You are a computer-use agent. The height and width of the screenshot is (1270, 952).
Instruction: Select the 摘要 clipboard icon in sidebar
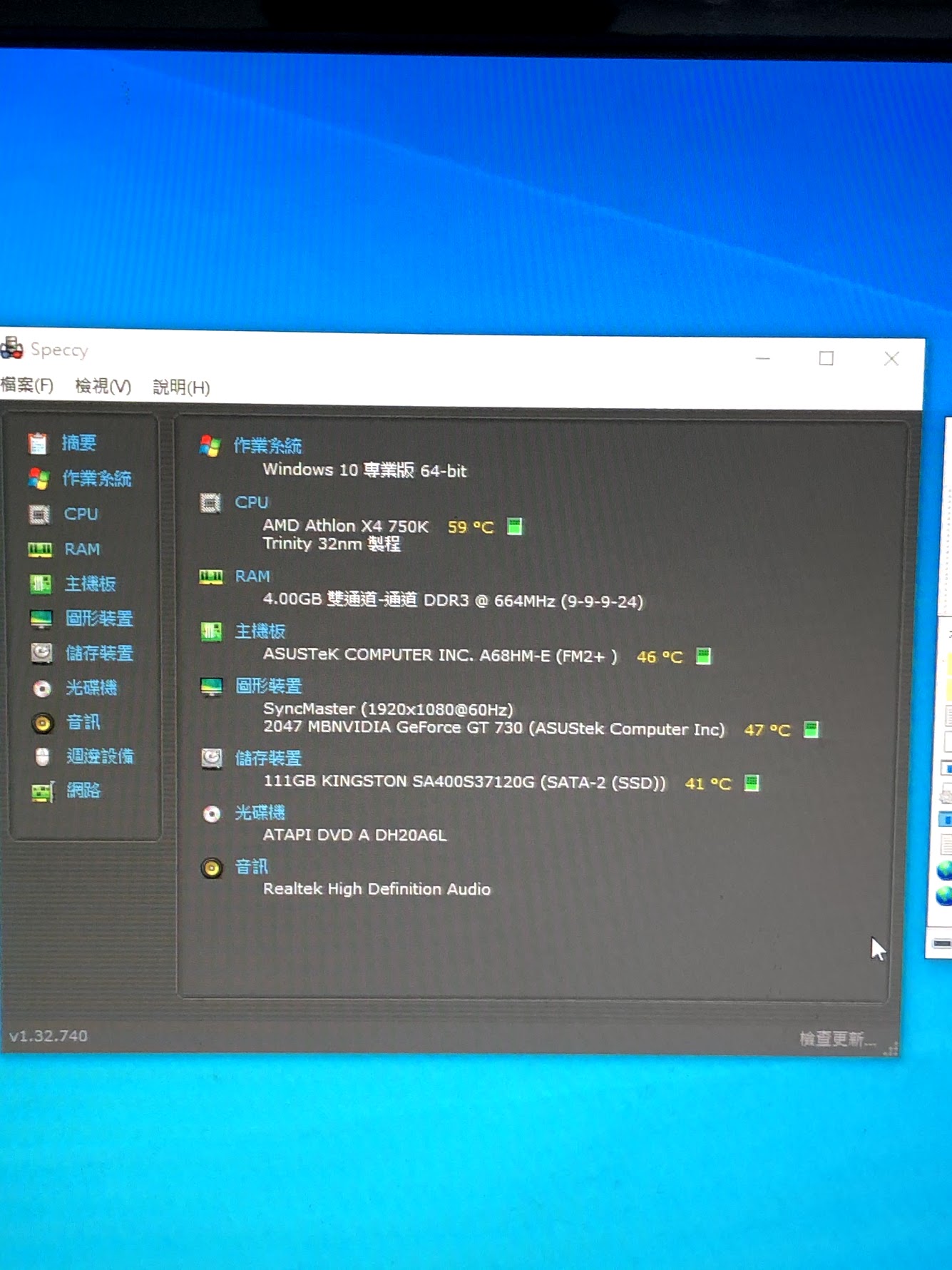(38, 443)
